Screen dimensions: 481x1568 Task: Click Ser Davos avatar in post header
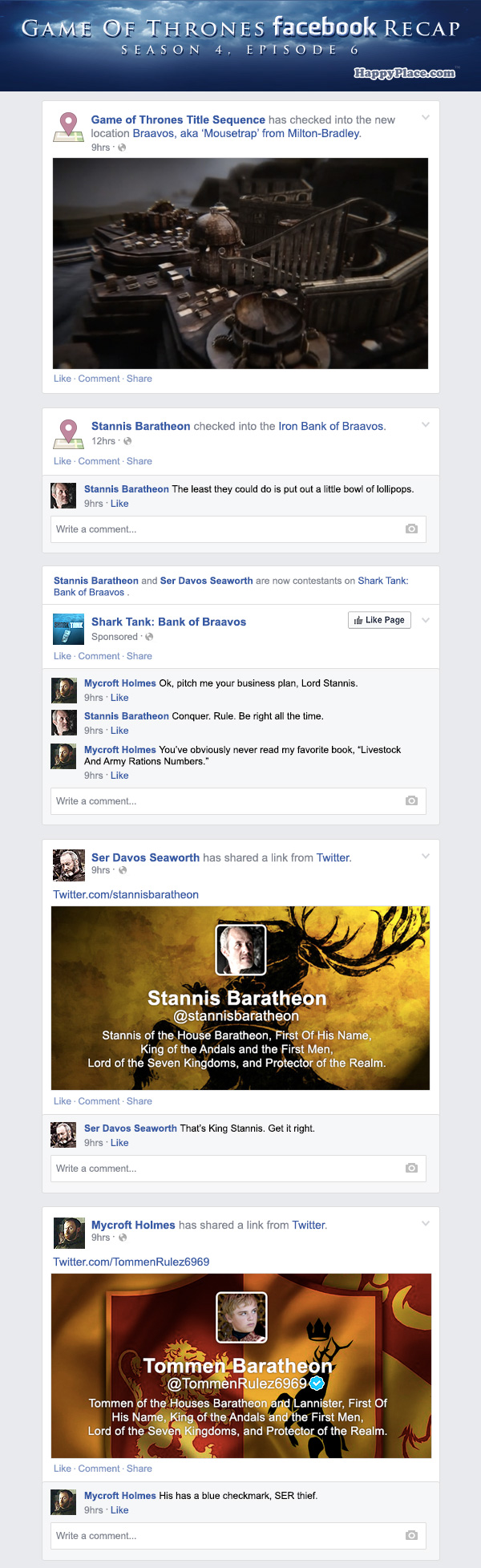[x=69, y=865]
